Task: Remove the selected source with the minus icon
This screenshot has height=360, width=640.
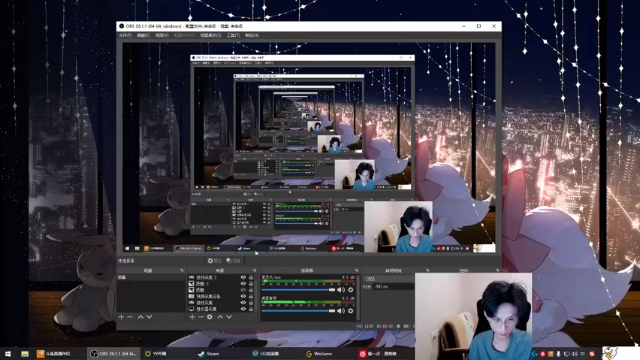Action: point(201,317)
